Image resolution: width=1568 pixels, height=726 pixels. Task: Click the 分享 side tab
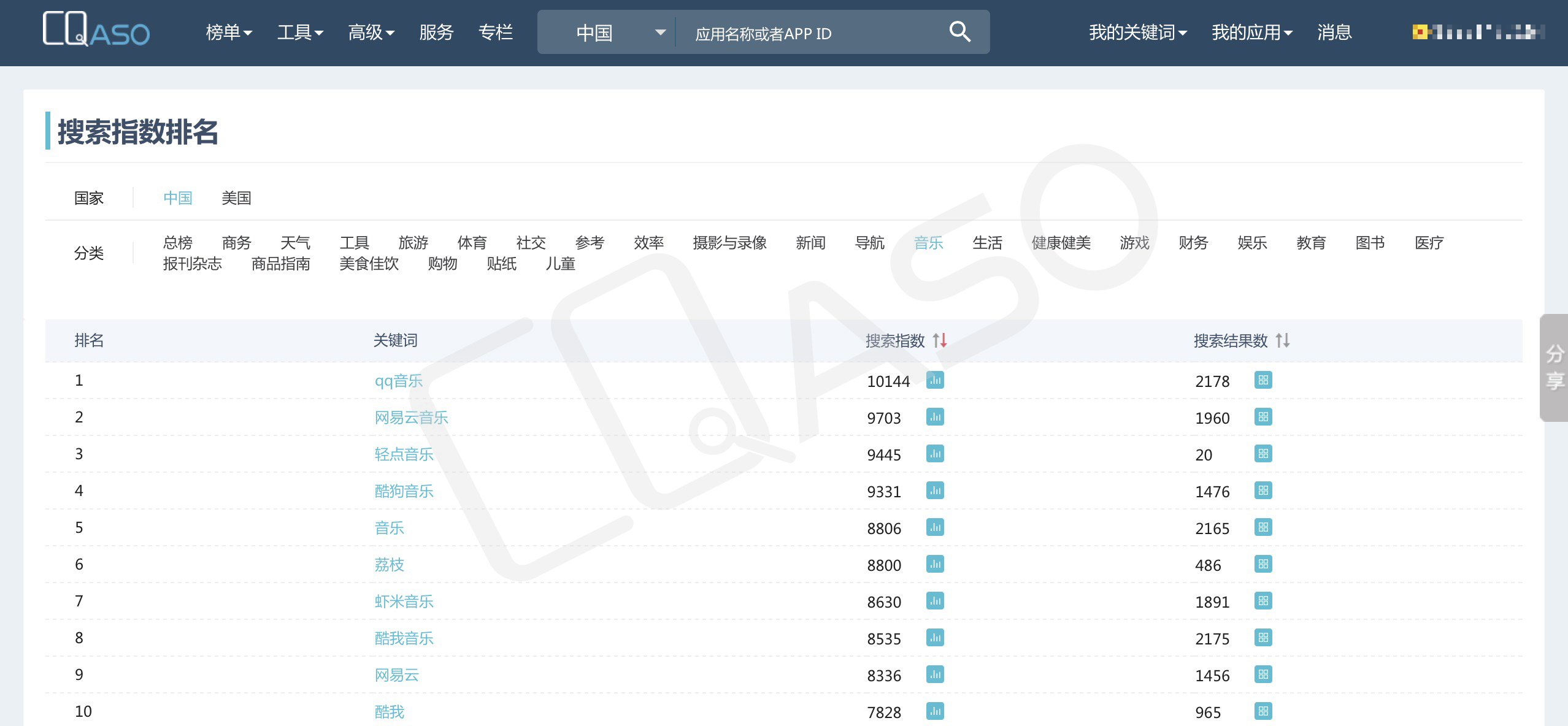point(1555,368)
